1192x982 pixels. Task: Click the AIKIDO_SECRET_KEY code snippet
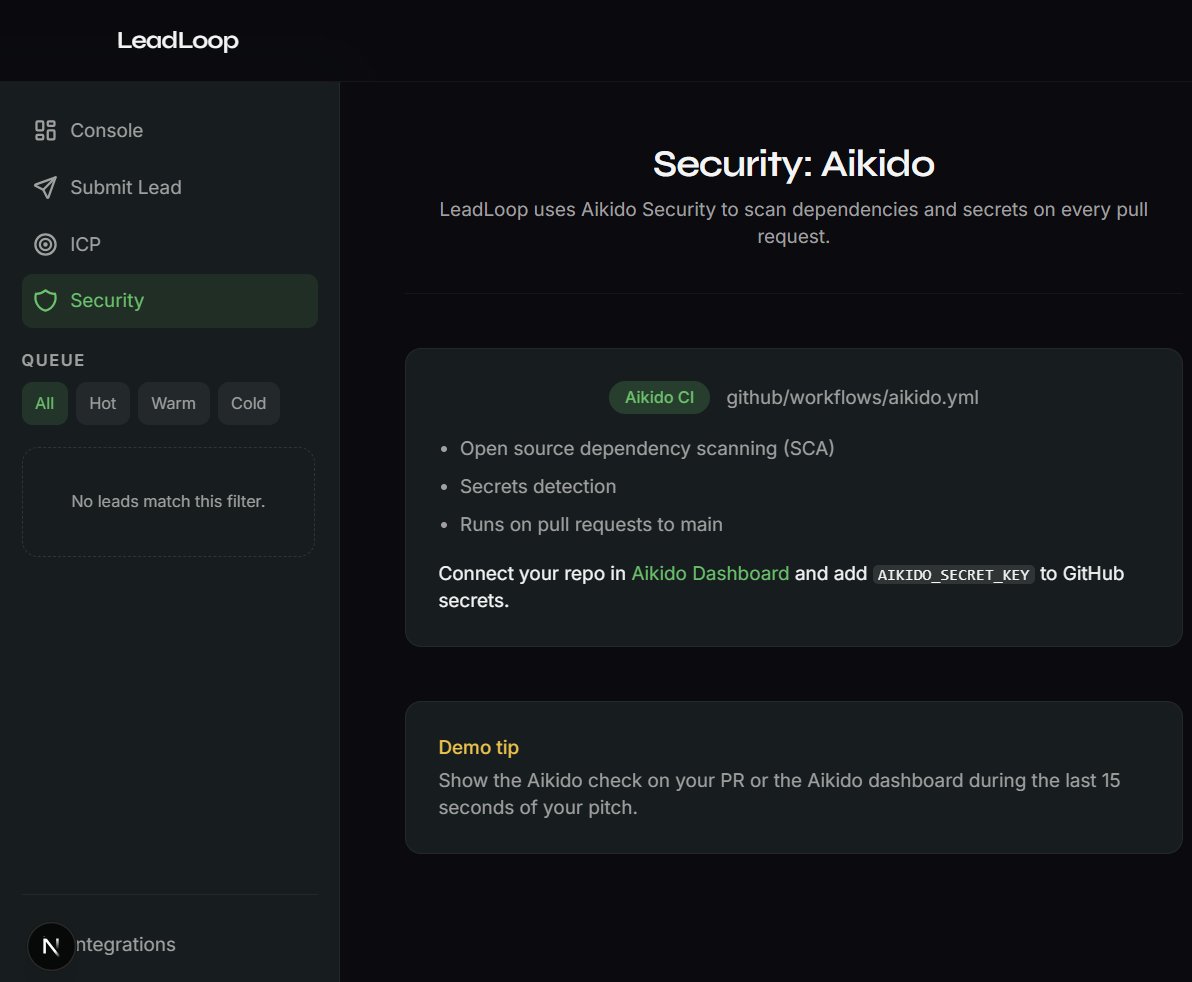click(x=953, y=575)
